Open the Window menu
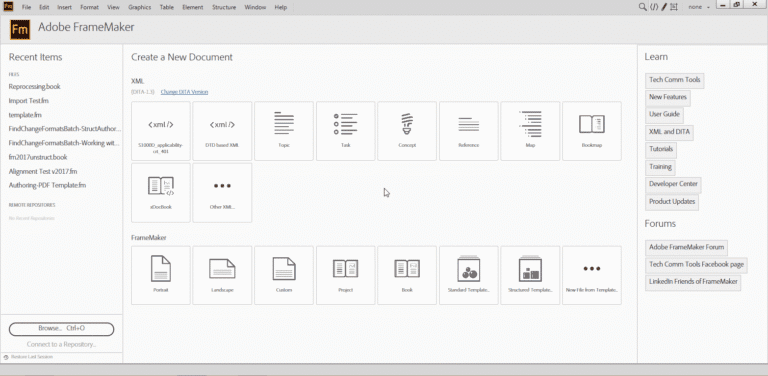The image size is (768, 376). tap(255, 7)
